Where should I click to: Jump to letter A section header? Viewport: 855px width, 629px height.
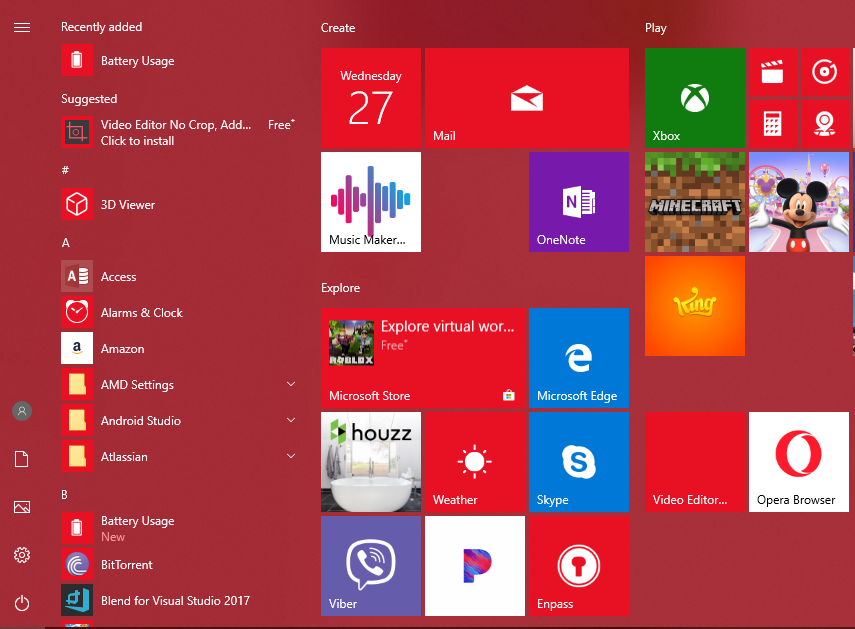pyautogui.click(x=65, y=243)
